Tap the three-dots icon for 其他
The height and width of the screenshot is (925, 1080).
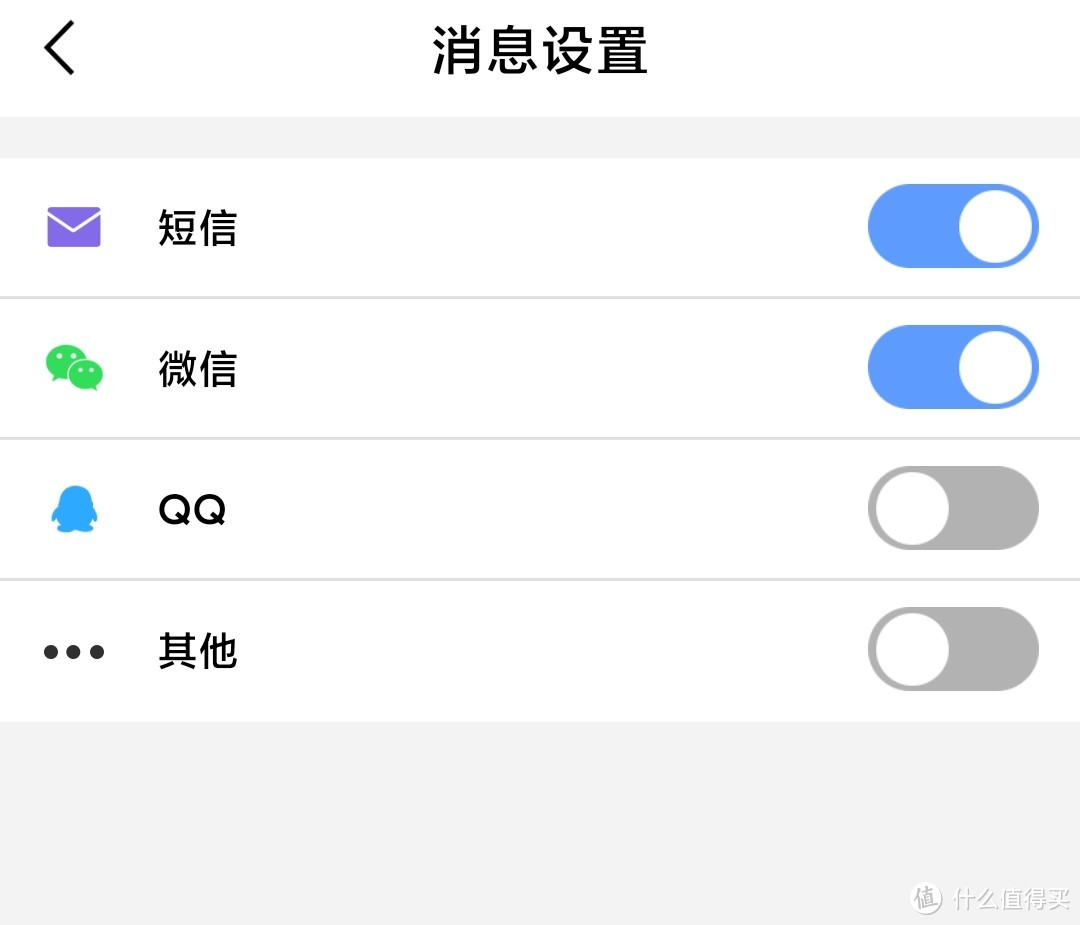pos(74,652)
